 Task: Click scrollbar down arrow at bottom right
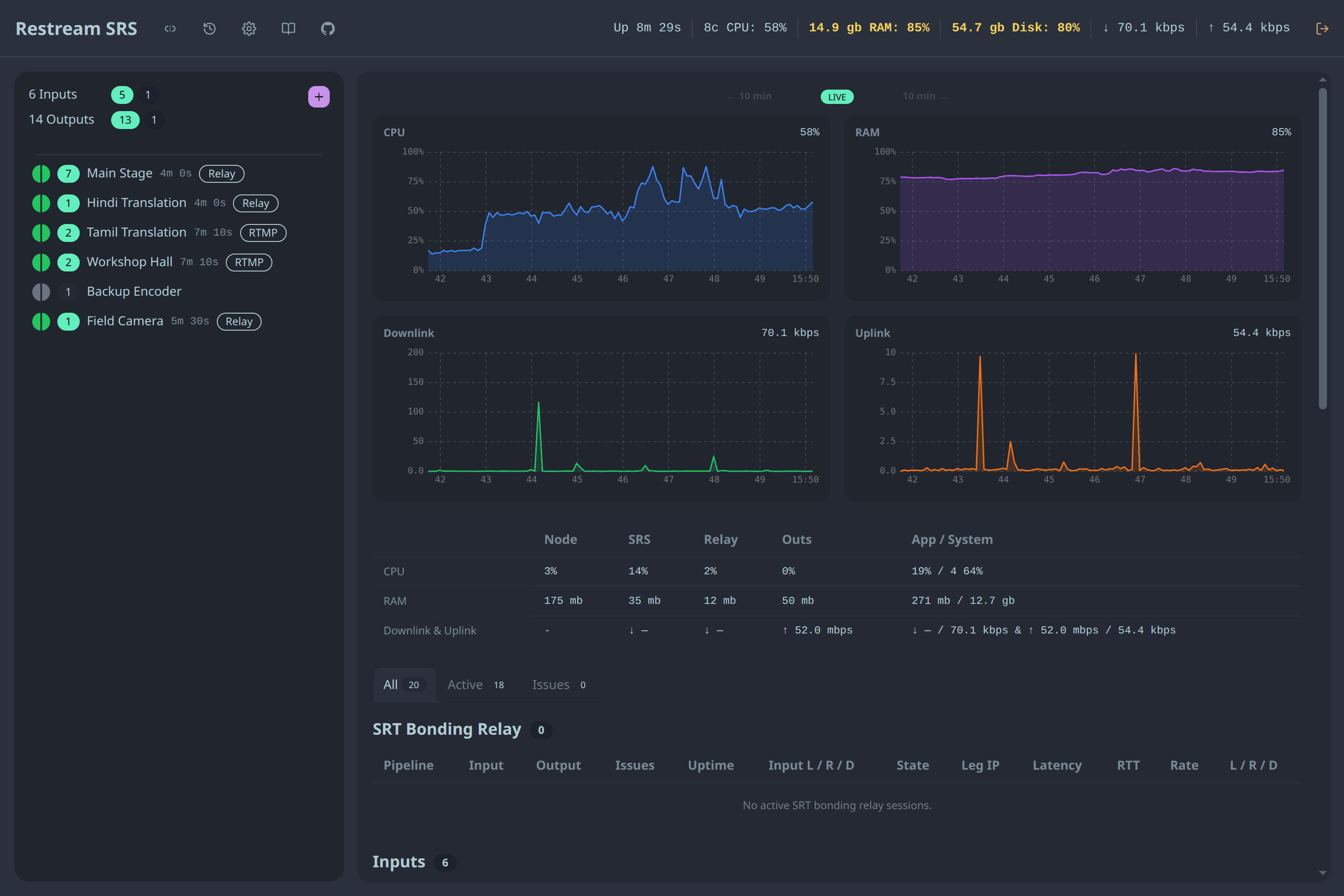pos(1323,873)
